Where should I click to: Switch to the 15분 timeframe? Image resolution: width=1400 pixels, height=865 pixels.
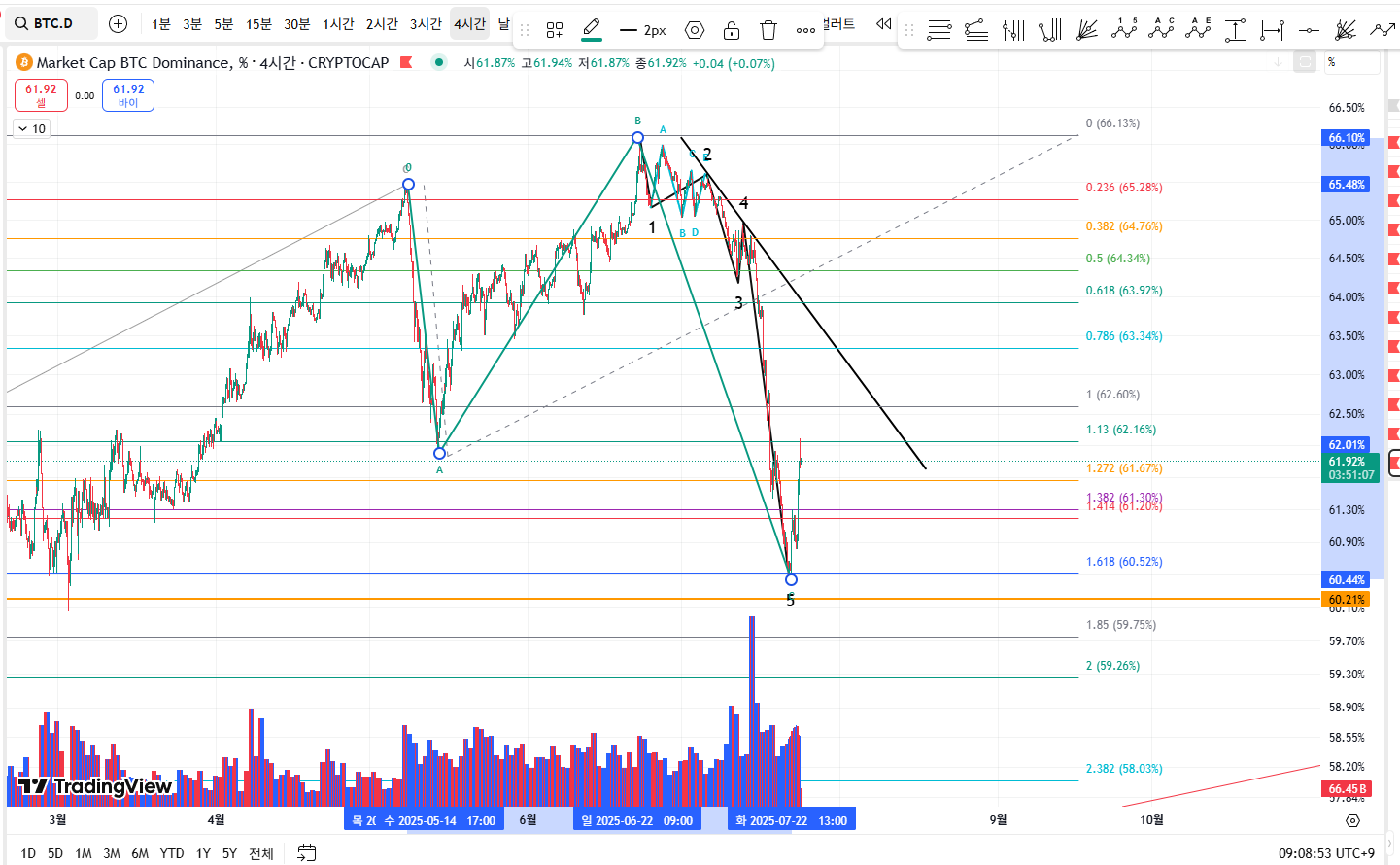click(x=258, y=23)
